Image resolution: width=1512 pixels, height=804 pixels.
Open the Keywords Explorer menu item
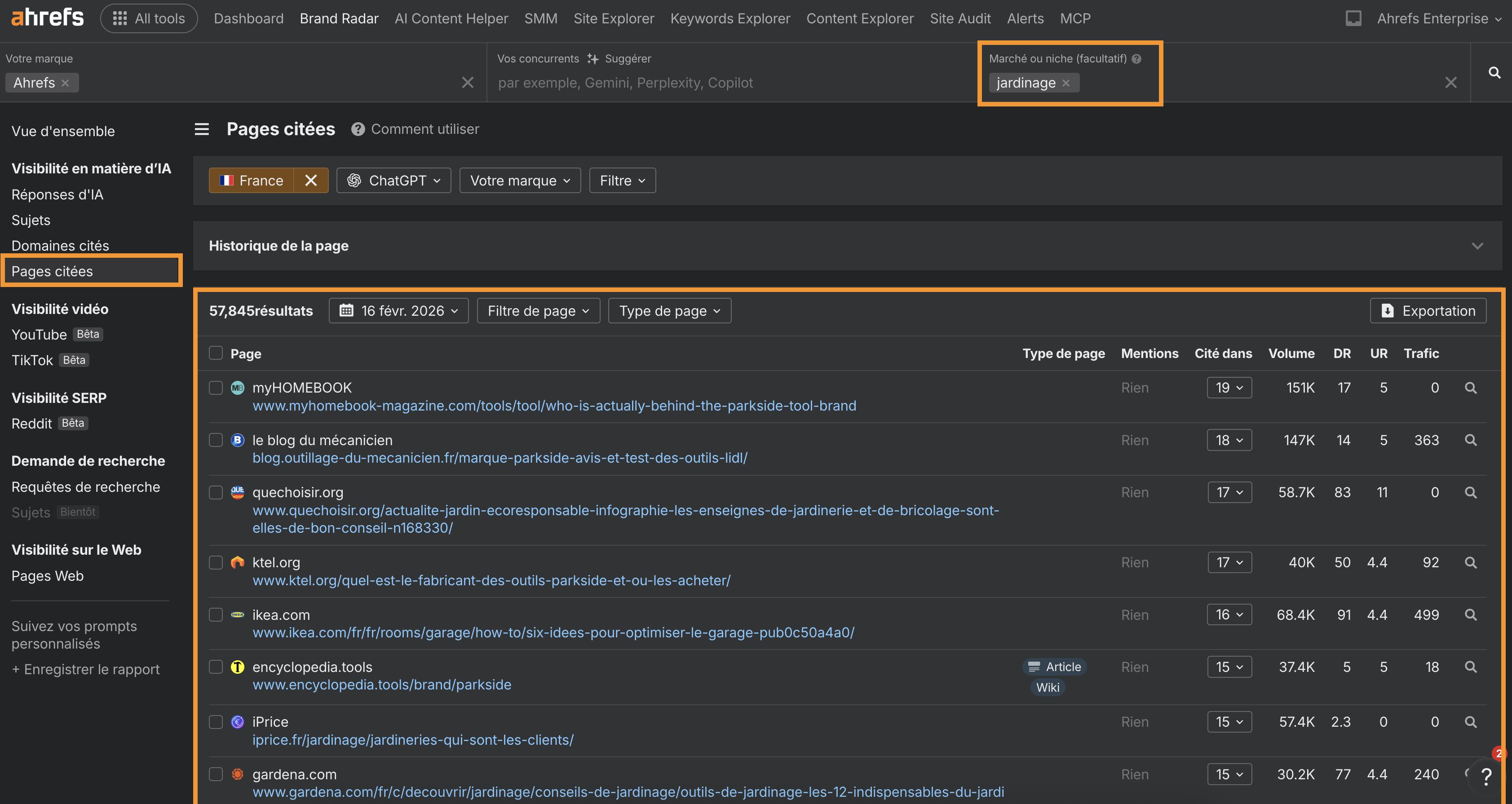point(729,18)
